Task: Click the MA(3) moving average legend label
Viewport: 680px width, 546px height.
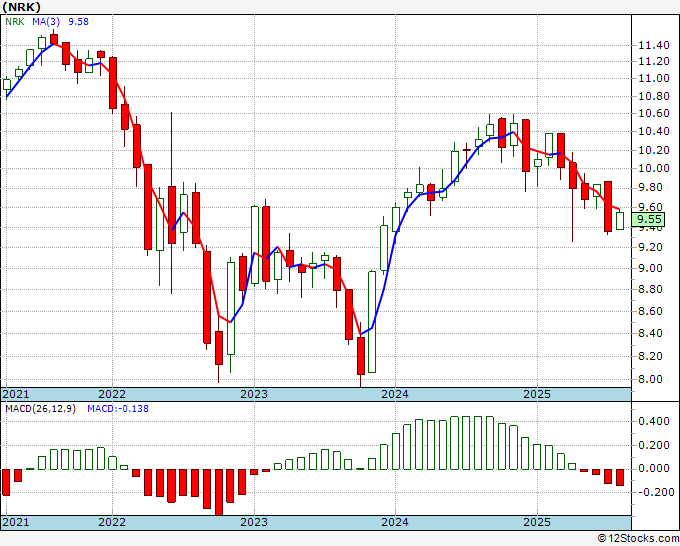Action: tap(46, 21)
